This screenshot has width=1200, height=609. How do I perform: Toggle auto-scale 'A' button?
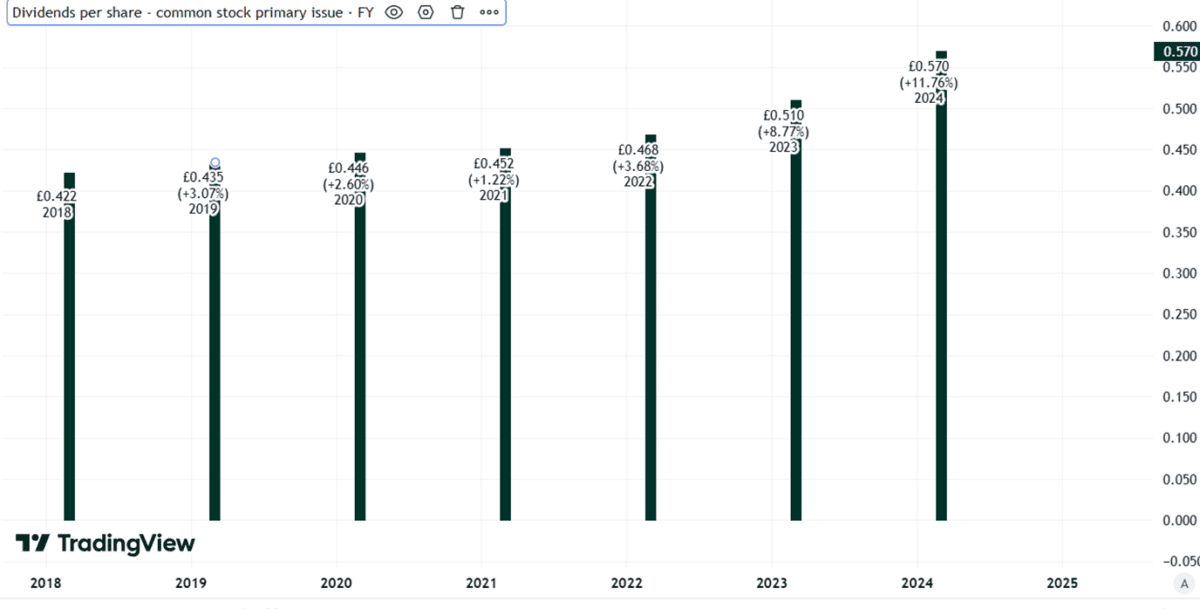[x=1184, y=584]
